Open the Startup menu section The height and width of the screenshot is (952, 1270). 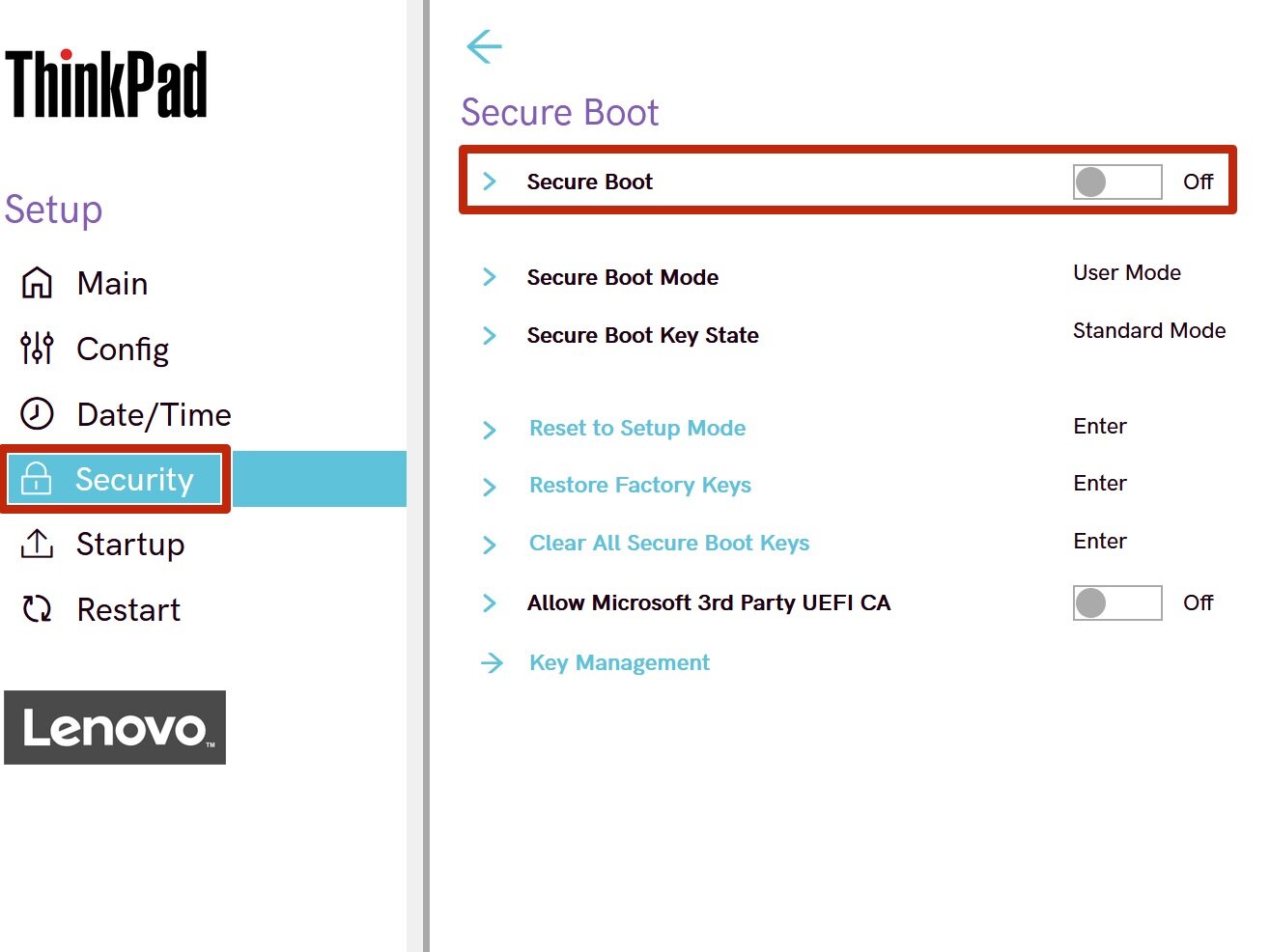pos(129,544)
